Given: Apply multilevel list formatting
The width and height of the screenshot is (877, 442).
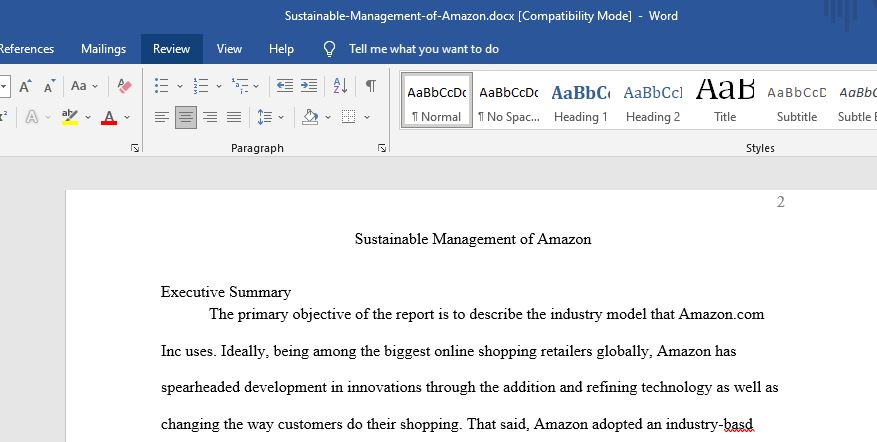Looking at the screenshot, I should point(240,86).
